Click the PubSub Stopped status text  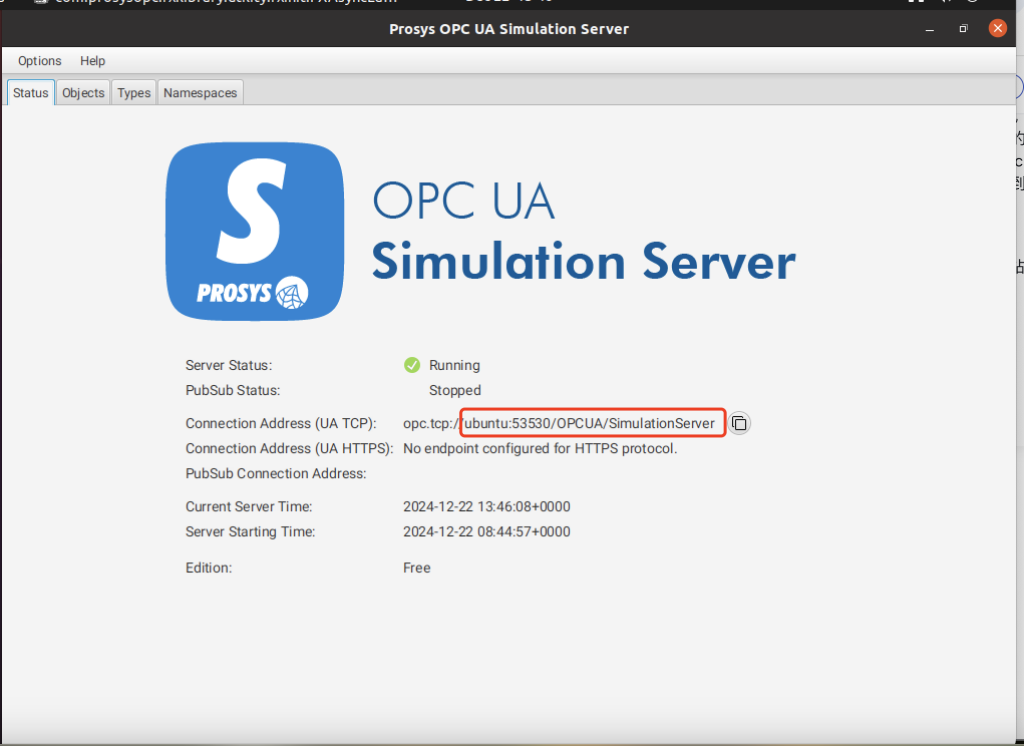pos(455,390)
